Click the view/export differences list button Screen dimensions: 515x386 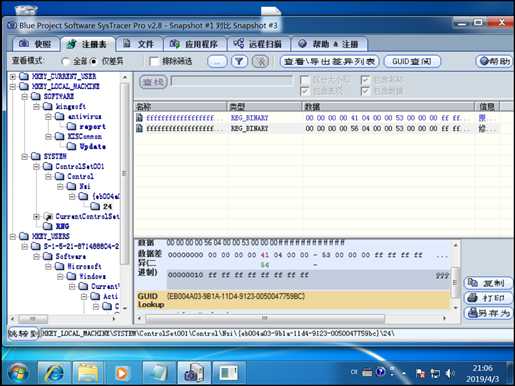(329, 61)
